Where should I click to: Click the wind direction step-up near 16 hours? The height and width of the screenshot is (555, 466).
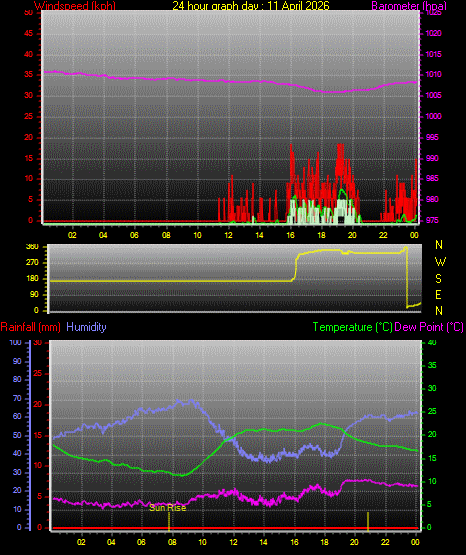[295, 267]
